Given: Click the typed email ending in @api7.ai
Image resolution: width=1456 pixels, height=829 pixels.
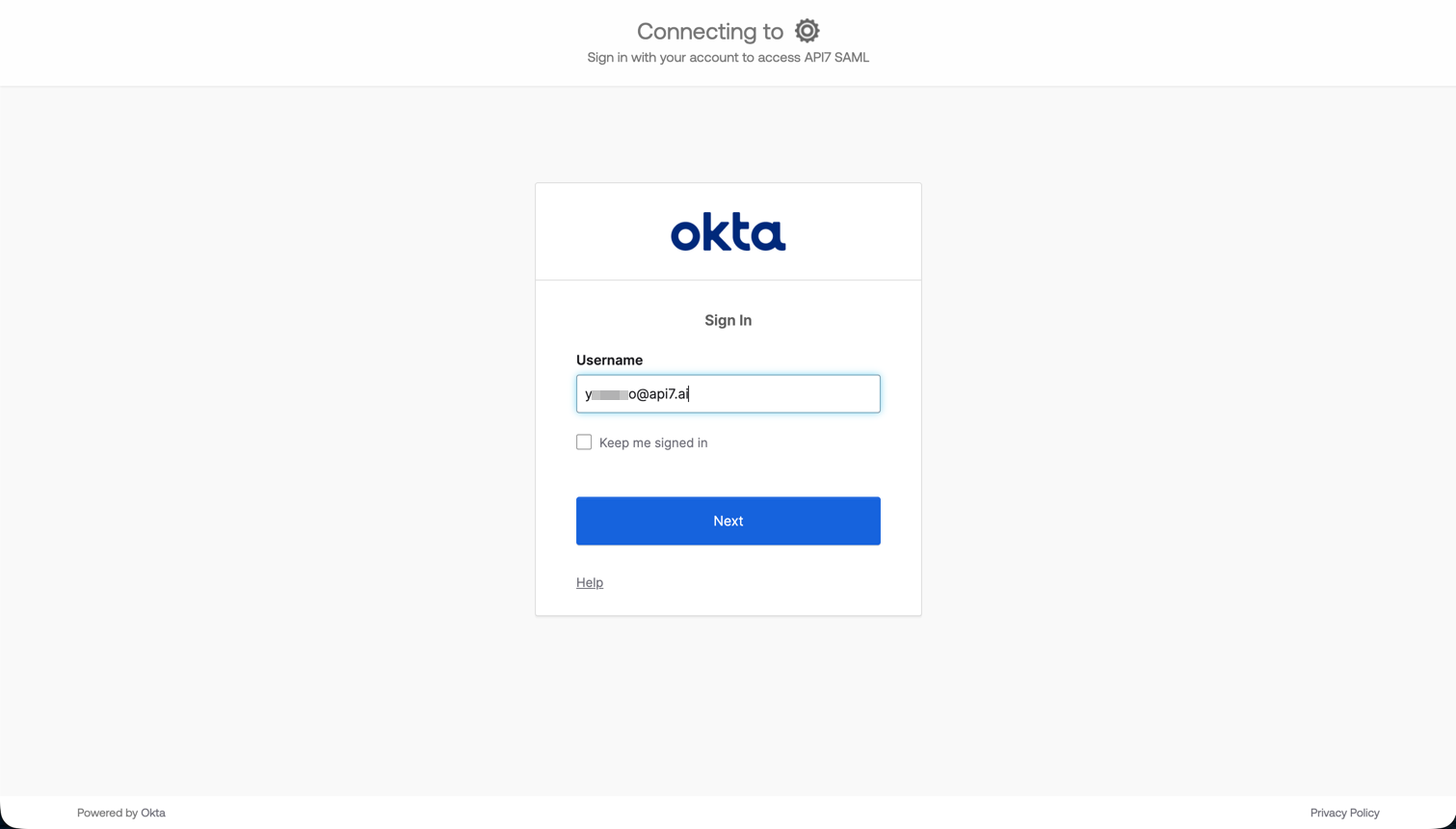Looking at the screenshot, I should (636, 393).
